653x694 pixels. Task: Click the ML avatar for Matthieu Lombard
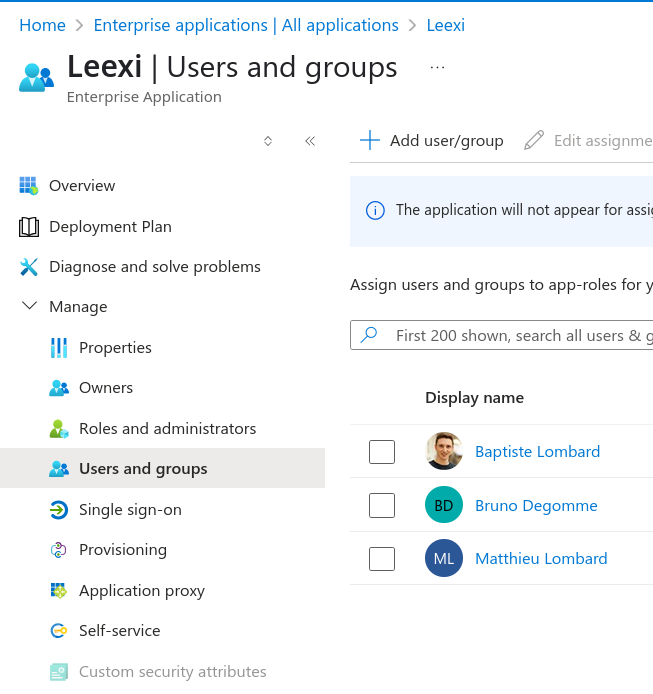444,558
